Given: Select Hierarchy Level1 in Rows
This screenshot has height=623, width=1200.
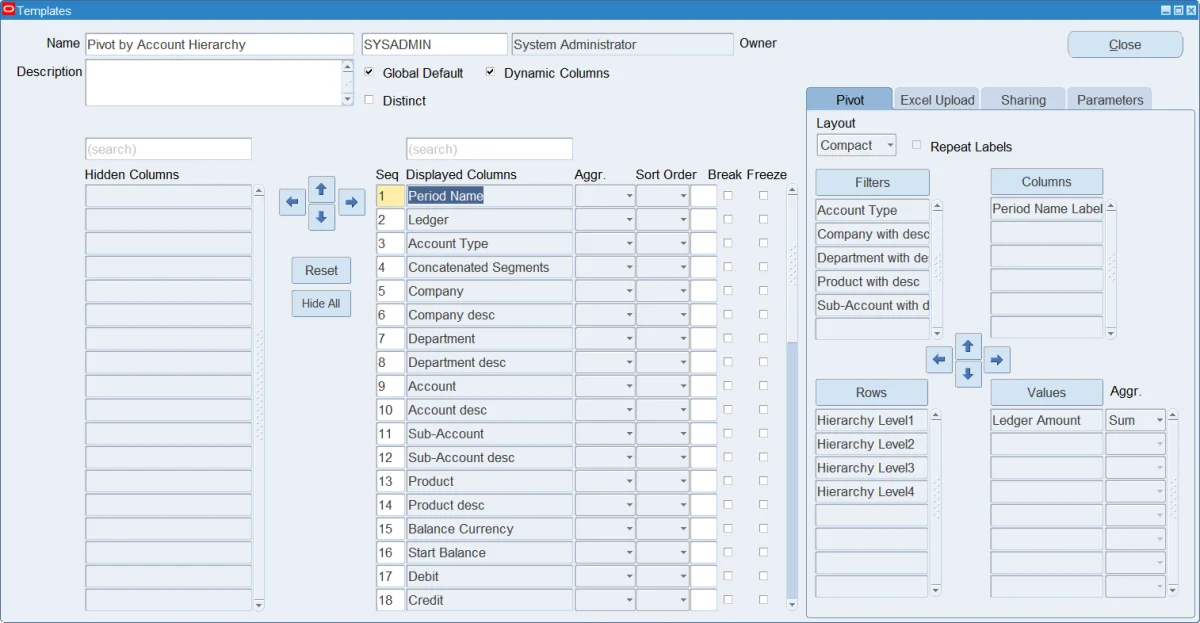Looking at the screenshot, I should point(872,420).
